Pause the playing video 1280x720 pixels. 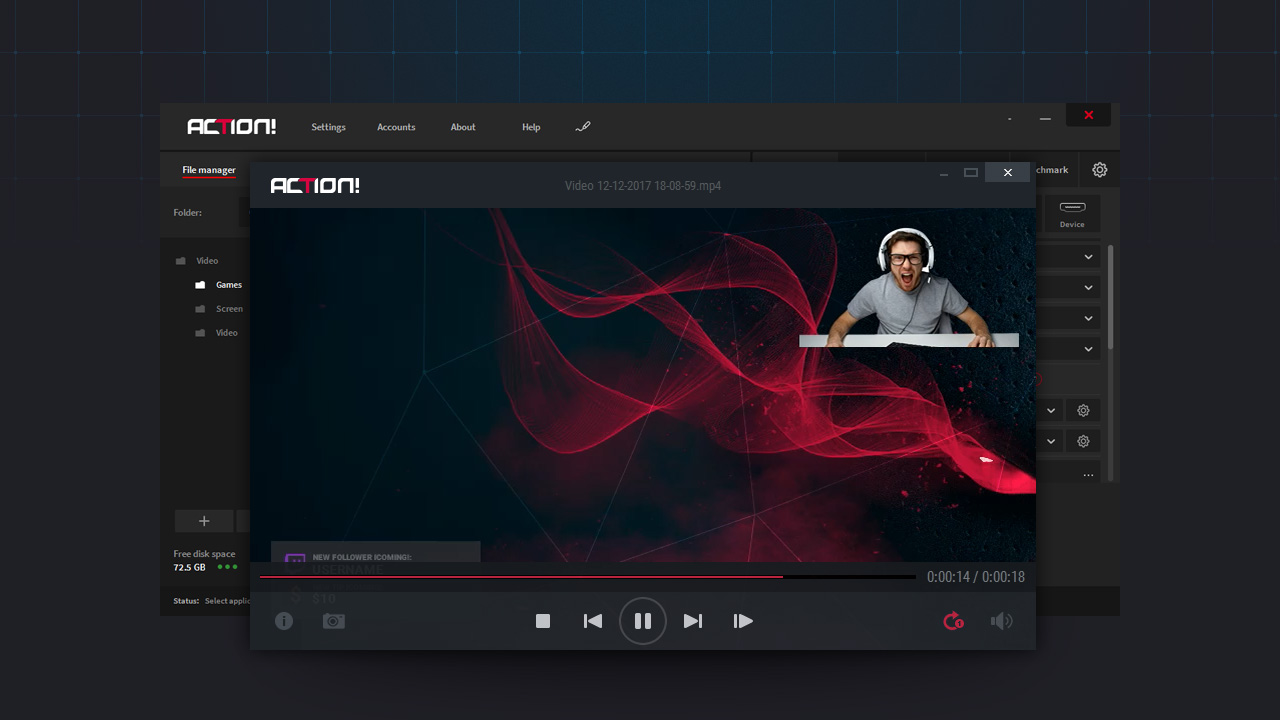coord(643,621)
